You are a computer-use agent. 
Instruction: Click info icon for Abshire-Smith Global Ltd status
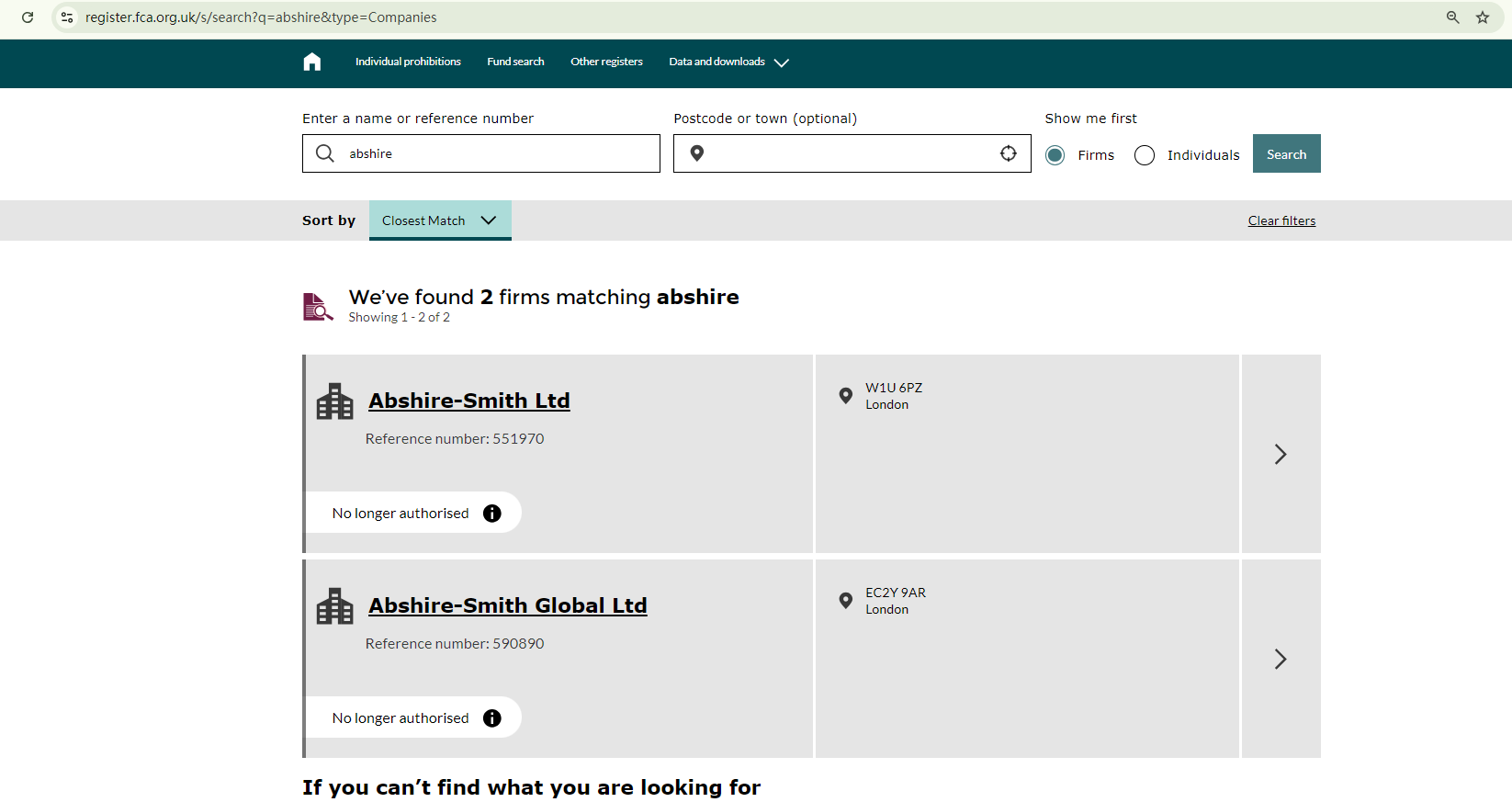pos(492,718)
